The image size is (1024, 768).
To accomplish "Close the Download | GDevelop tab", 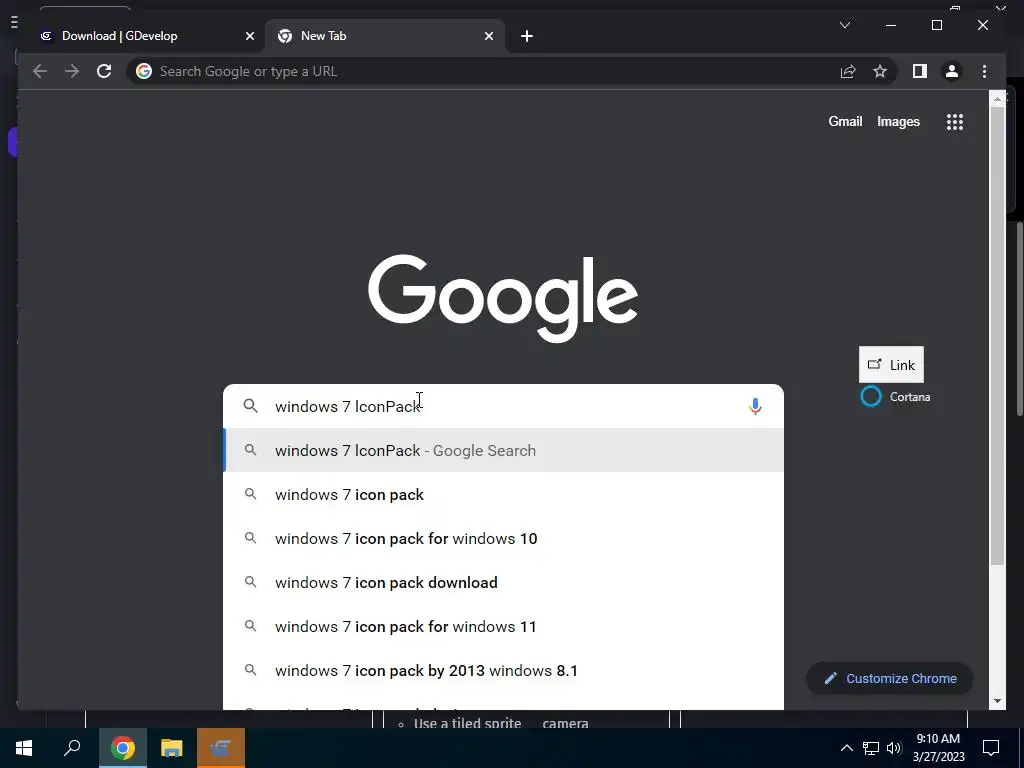I will [x=249, y=36].
